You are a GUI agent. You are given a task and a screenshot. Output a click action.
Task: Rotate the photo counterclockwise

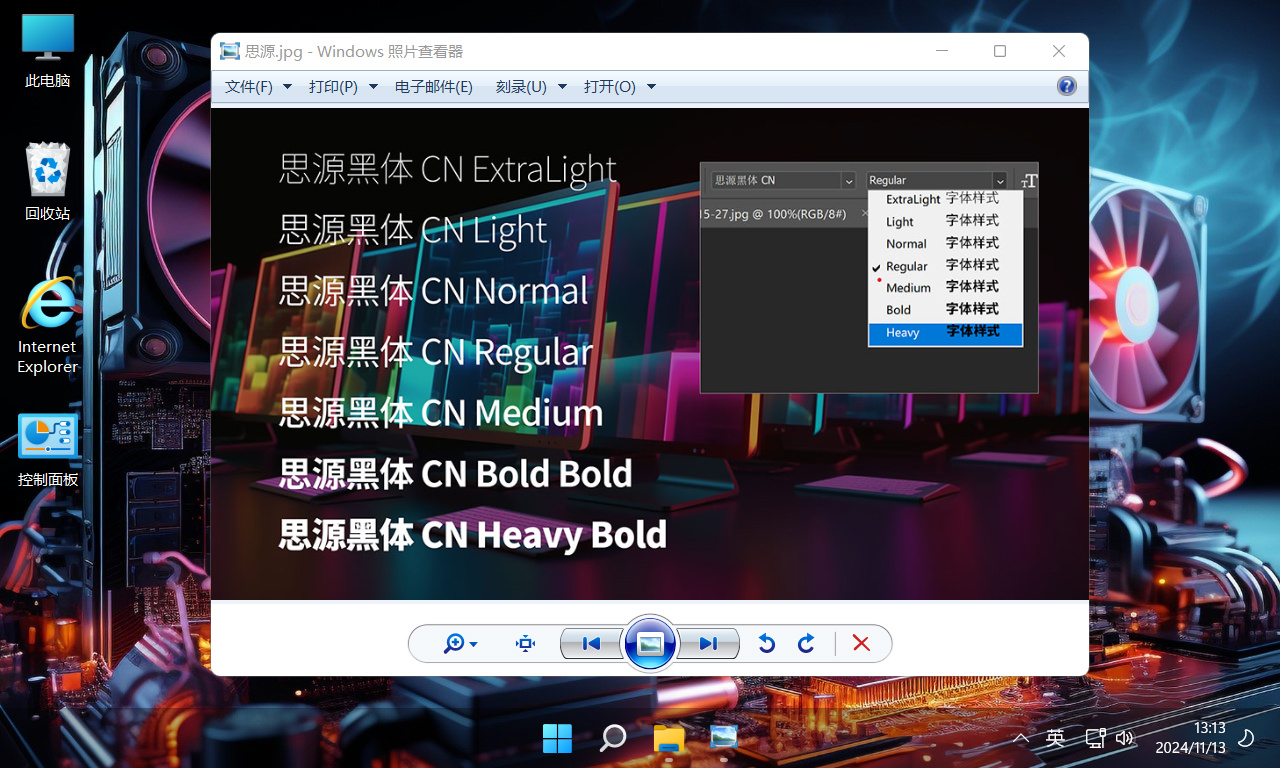tap(767, 644)
